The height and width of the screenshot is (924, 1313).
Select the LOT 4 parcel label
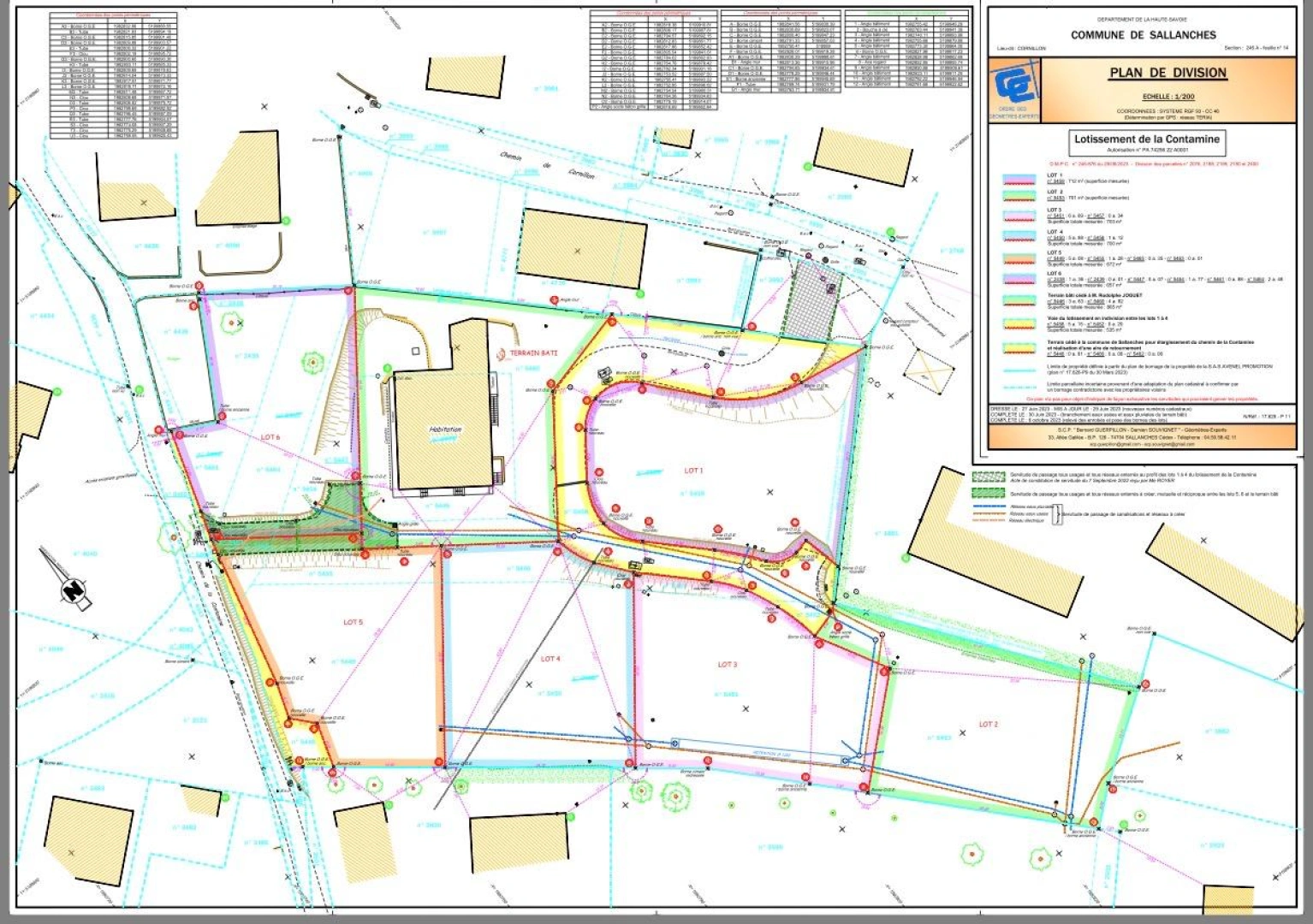pos(550,659)
